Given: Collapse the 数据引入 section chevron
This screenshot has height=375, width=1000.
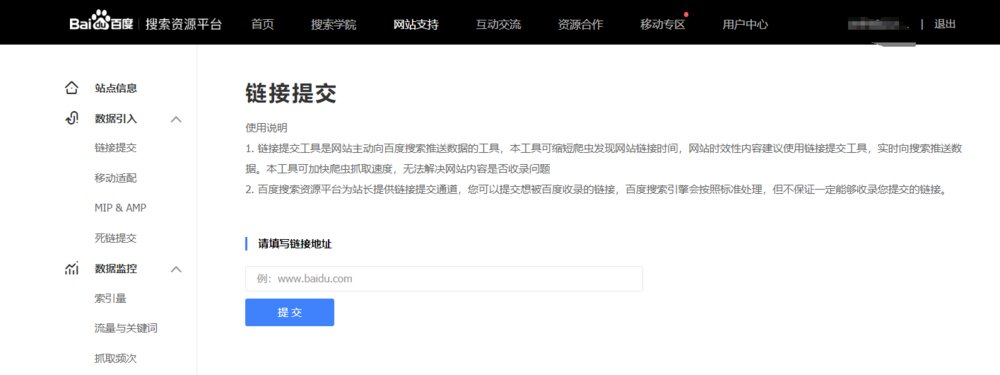Looking at the screenshot, I should [x=177, y=119].
